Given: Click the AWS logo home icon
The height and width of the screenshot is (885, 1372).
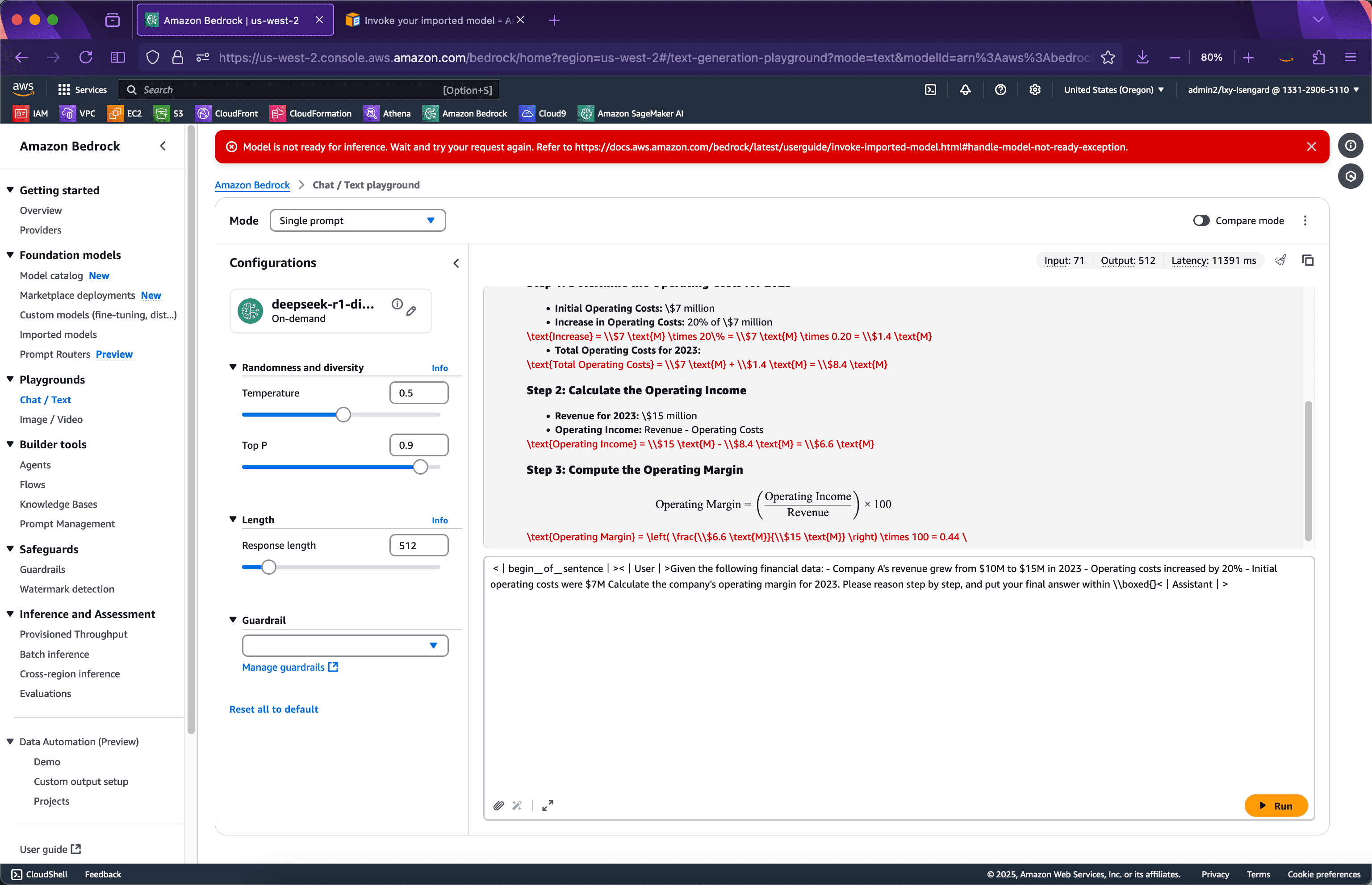Looking at the screenshot, I should pyautogui.click(x=23, y=89).
